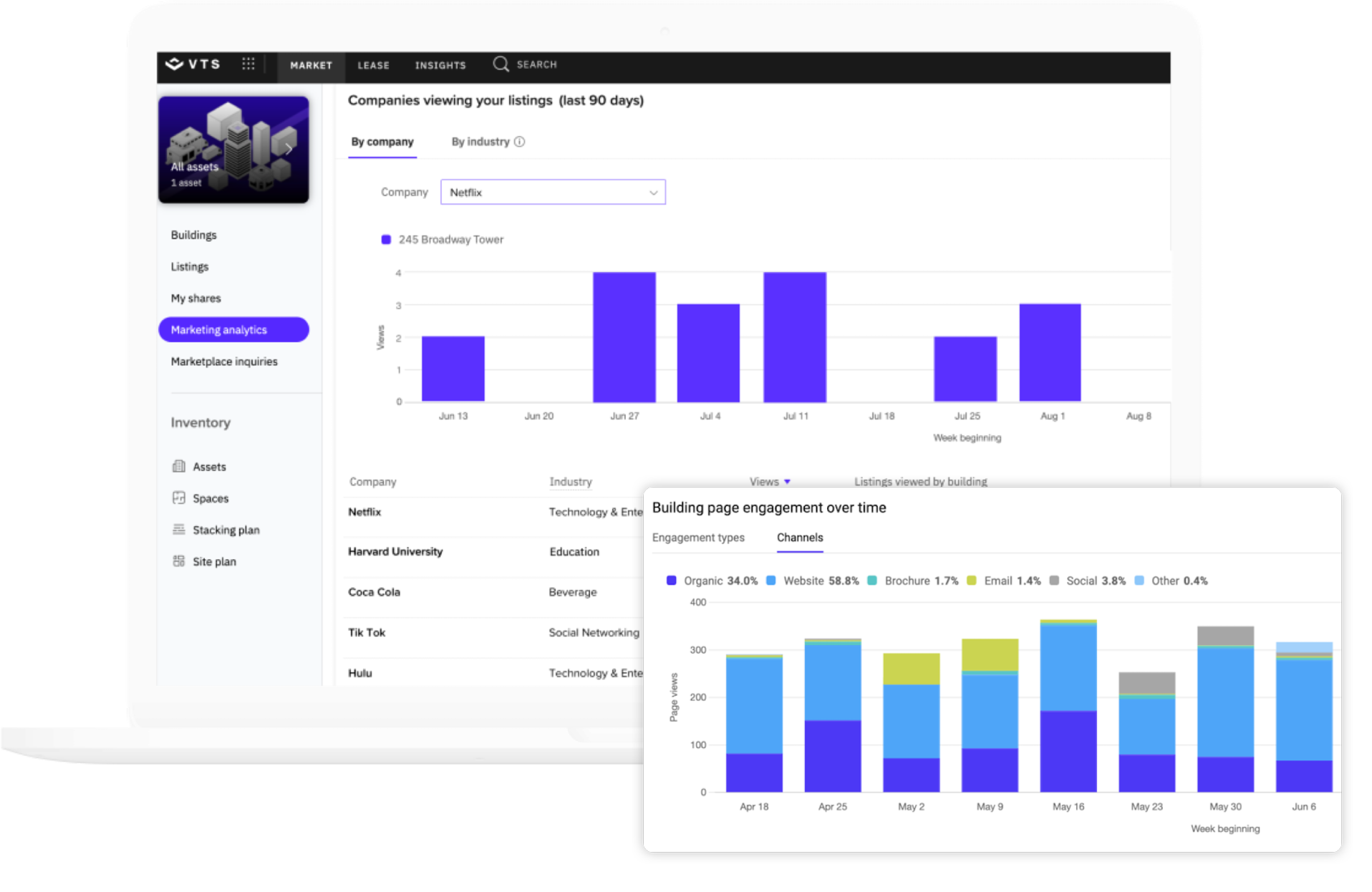Switch to Engagement types tab
The width and height of the screenshot is (1372, 892).
tap(698, 538)
